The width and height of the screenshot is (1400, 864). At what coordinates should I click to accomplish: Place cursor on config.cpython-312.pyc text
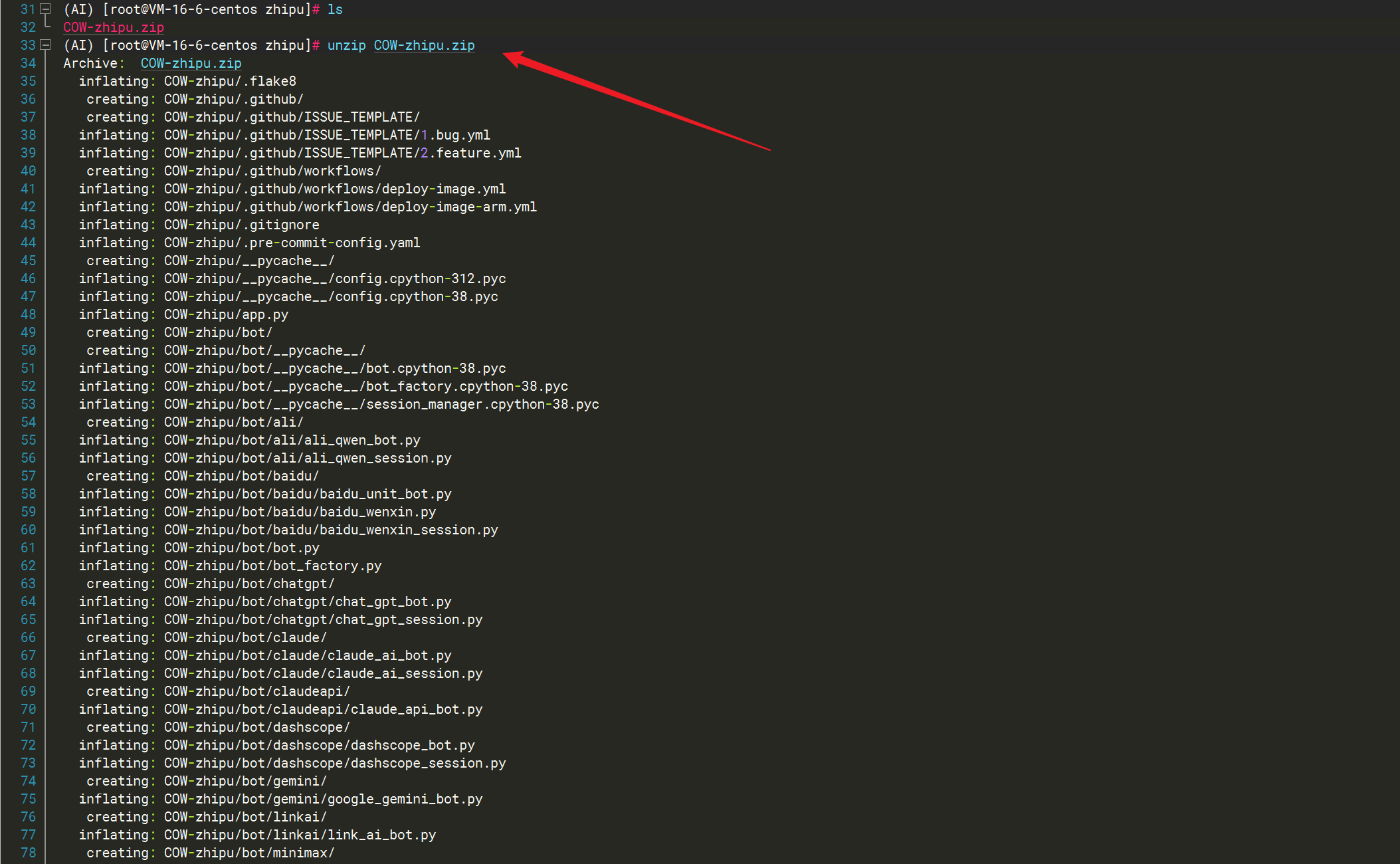click(x=420, y=278)
